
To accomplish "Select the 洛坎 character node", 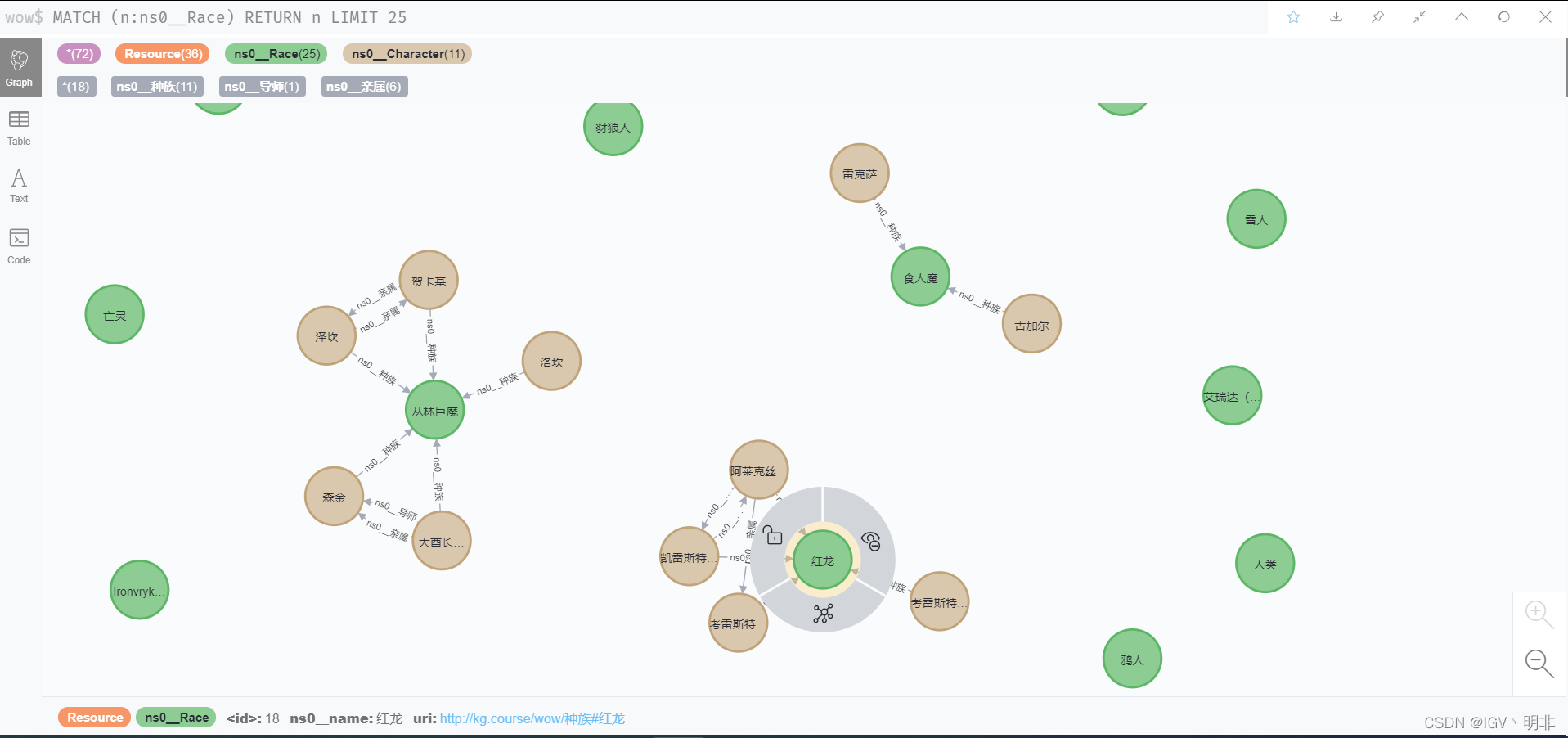I will coord(551,362).
